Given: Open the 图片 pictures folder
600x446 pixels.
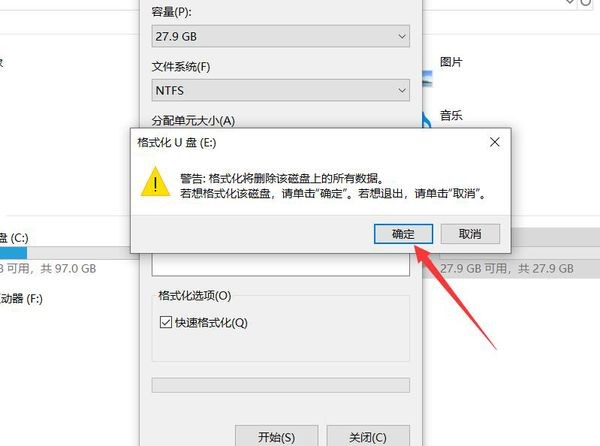Looking at the screenshot, I should coord(451,62).
